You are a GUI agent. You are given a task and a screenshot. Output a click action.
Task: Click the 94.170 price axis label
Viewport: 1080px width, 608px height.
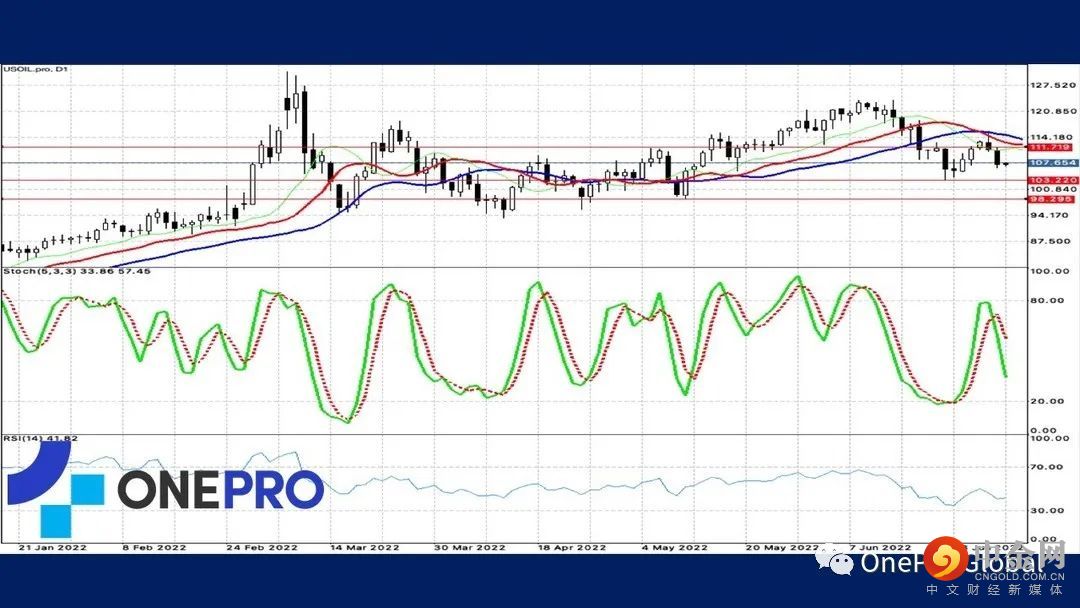(1049, 215)
